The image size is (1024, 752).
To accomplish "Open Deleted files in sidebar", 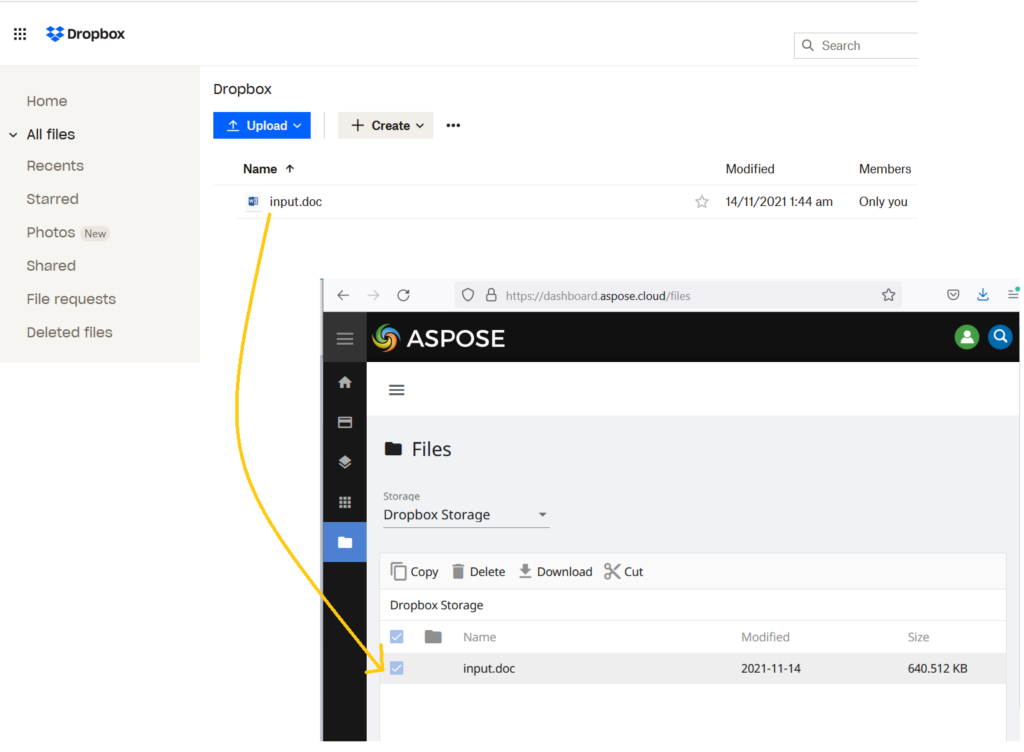I will pos(69,332).
